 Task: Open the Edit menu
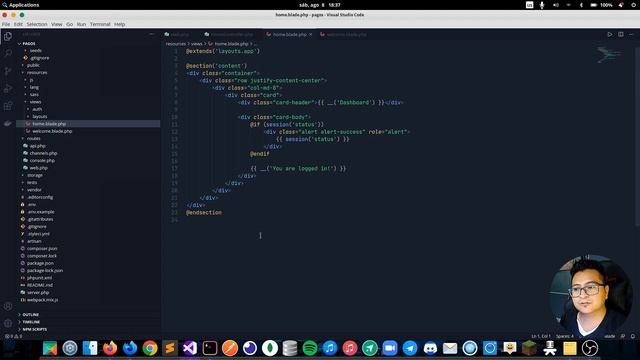coord(18,24)
